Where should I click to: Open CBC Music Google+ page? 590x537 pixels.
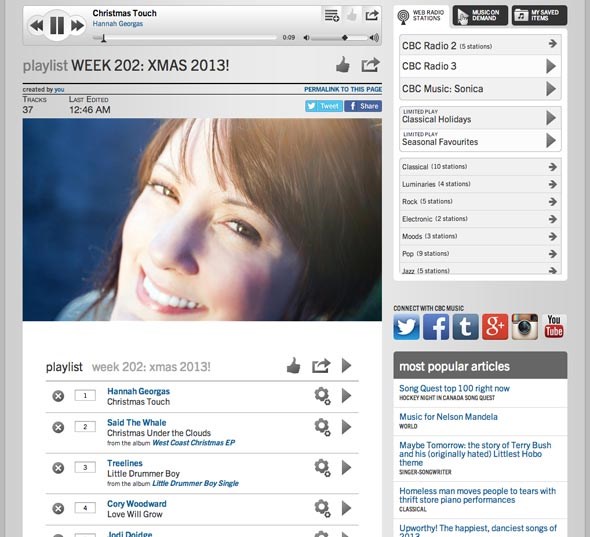point(495,327)
